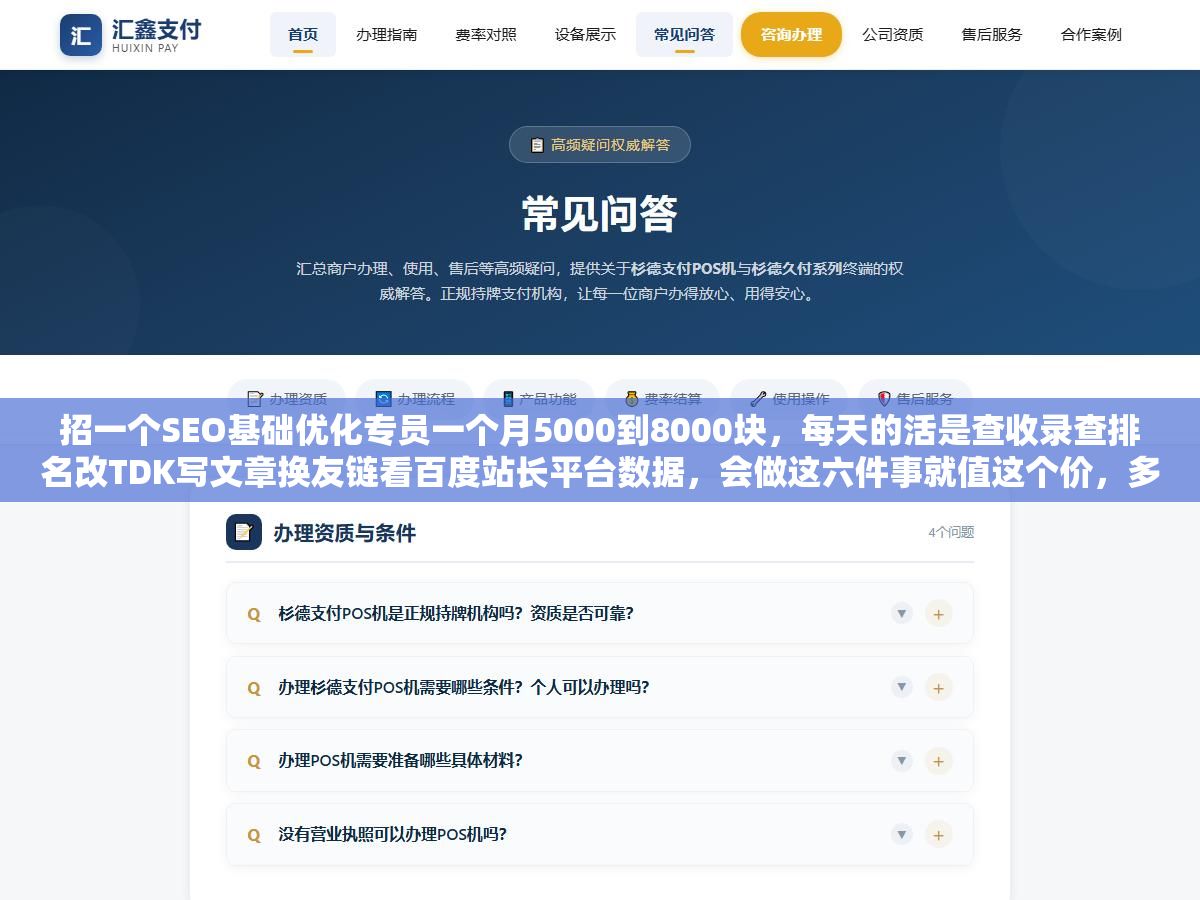Click Q icon of 没有营业执照 question
1200x900 pixels.
click(x=254, y=835)
